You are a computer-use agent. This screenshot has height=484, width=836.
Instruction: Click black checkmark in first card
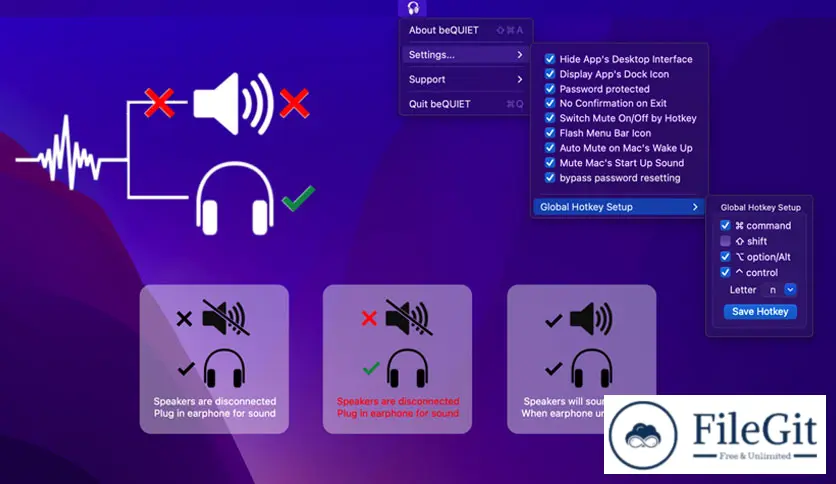click(x=186, y=368)
